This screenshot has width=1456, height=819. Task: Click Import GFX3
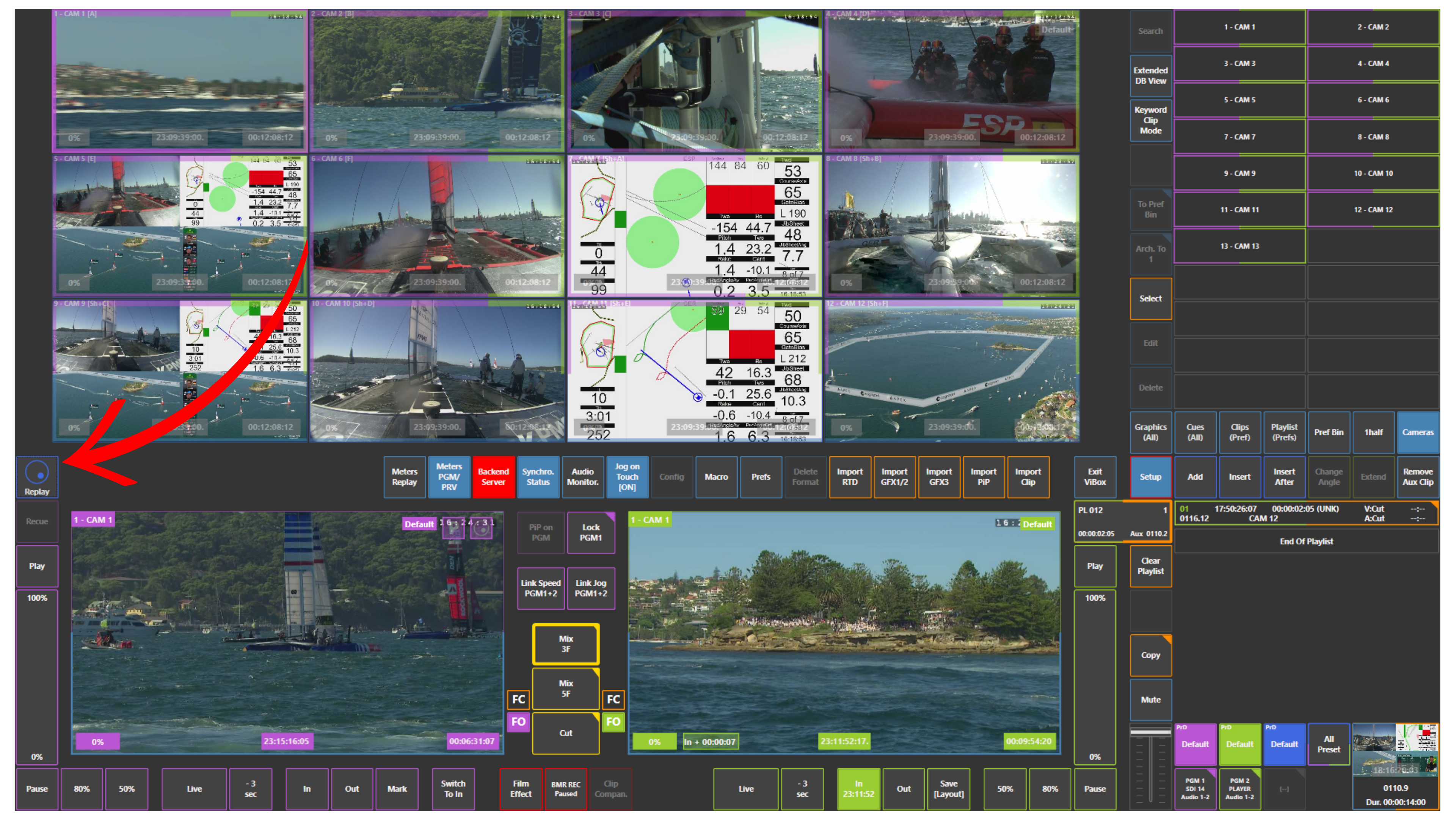[x=939, y=477]
